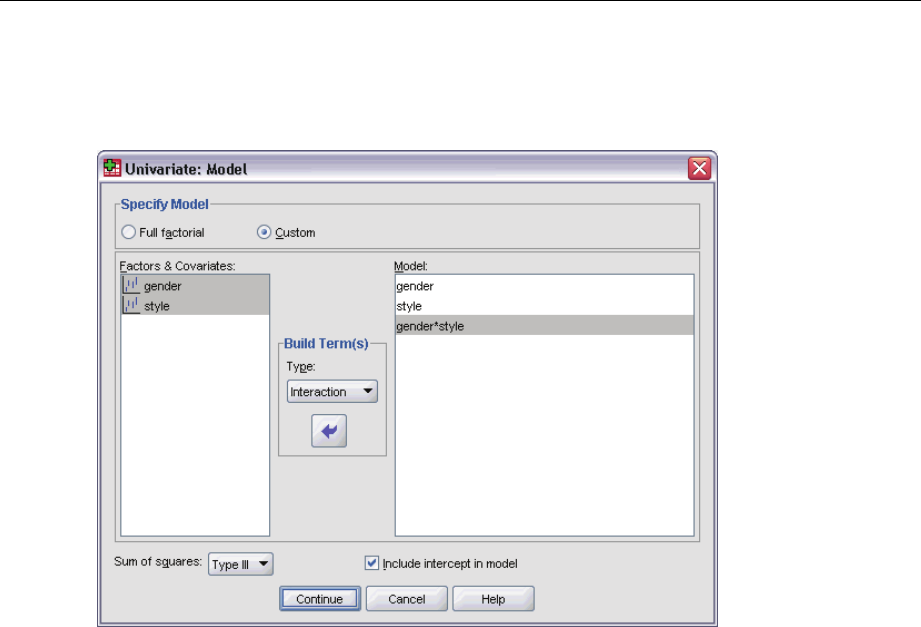This screenshot has width=921, height=627.
Task: Click the Continue button
Action: point(320,599)
